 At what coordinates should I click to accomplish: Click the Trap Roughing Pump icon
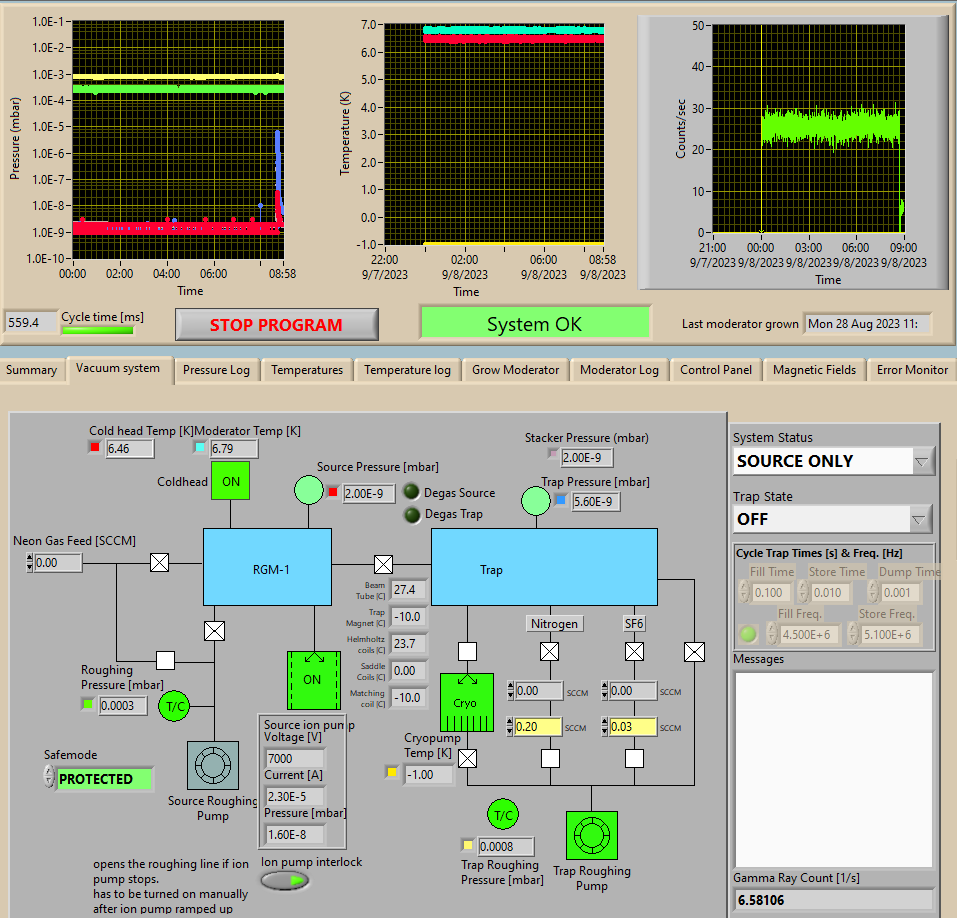coord(592,835)
